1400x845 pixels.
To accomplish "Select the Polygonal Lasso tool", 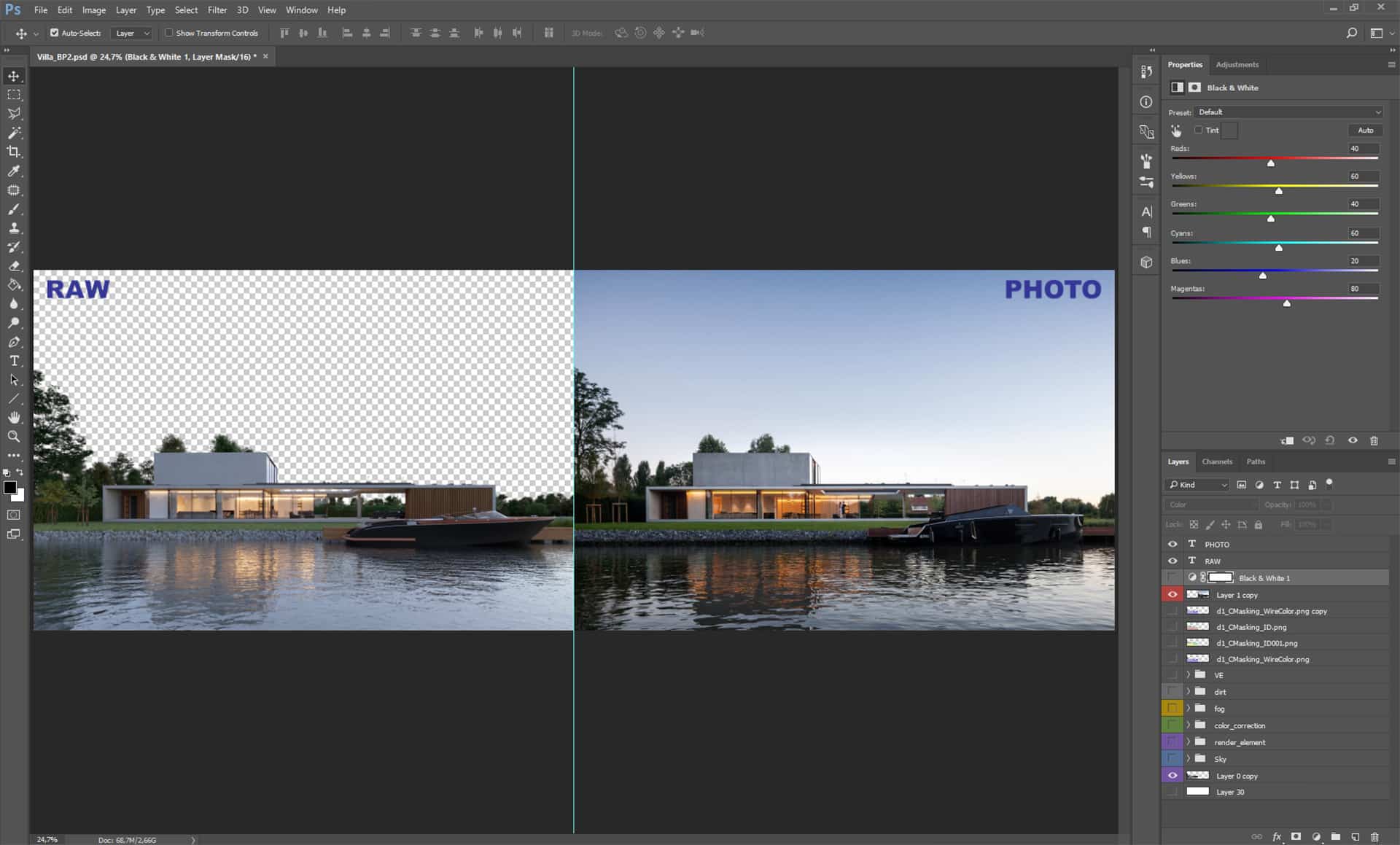I will click(x=14, y=114).
